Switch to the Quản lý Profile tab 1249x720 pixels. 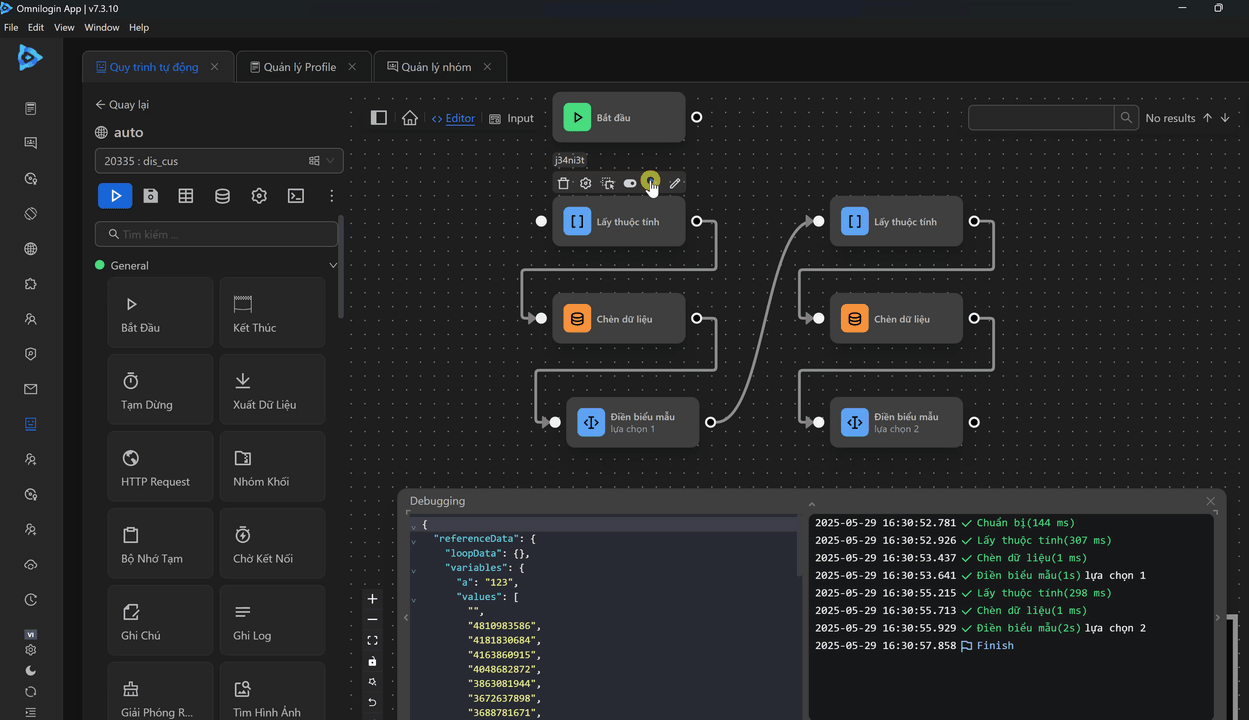tap(299, 67)
